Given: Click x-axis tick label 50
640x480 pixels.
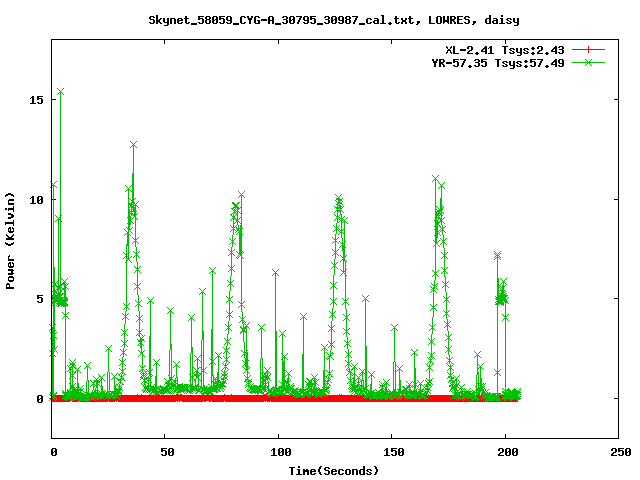Looking at the screenshot, I should pyautogui.click(x=167, y=452).
